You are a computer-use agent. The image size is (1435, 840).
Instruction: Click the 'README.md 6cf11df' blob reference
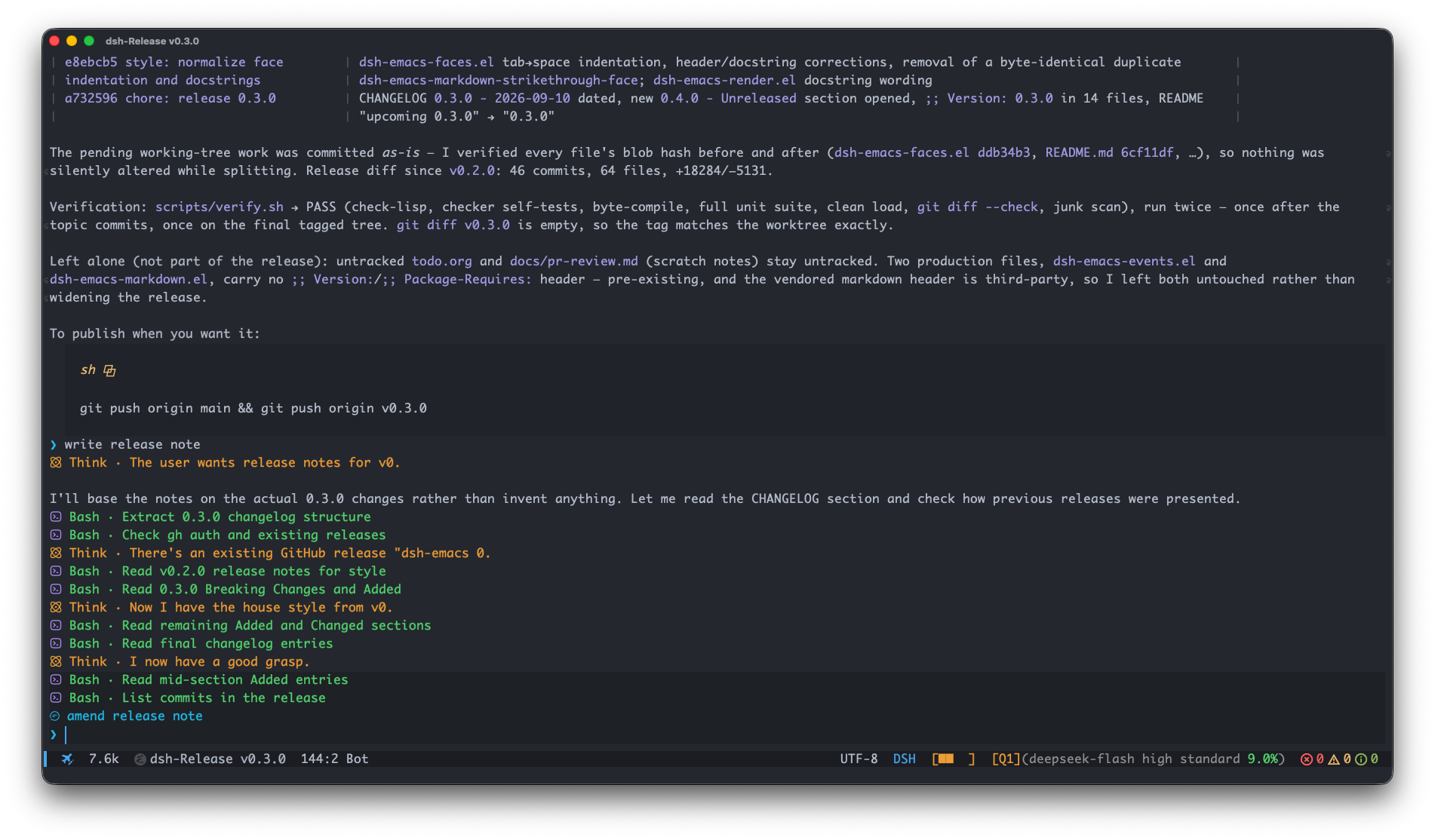[1109, 152]
